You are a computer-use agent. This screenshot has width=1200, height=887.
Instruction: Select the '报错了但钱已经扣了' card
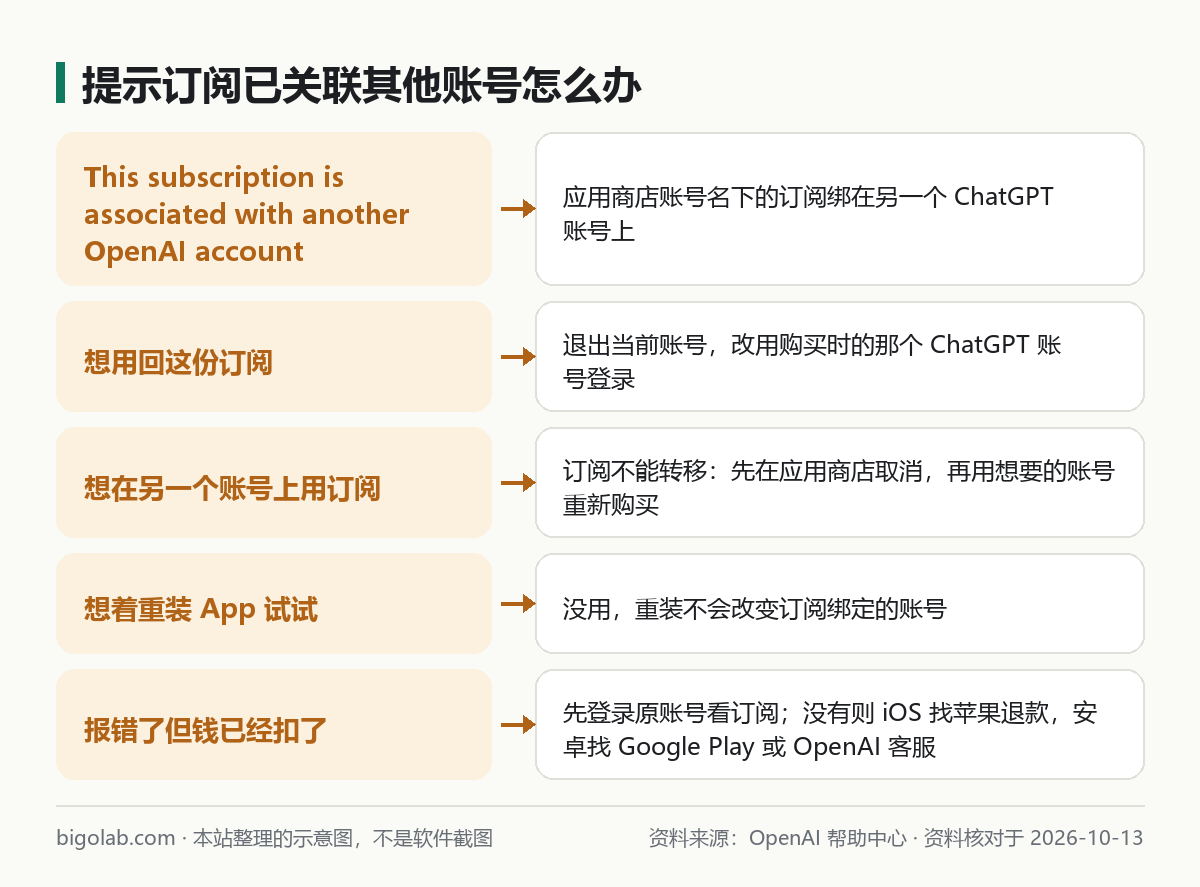pos(274,724)
